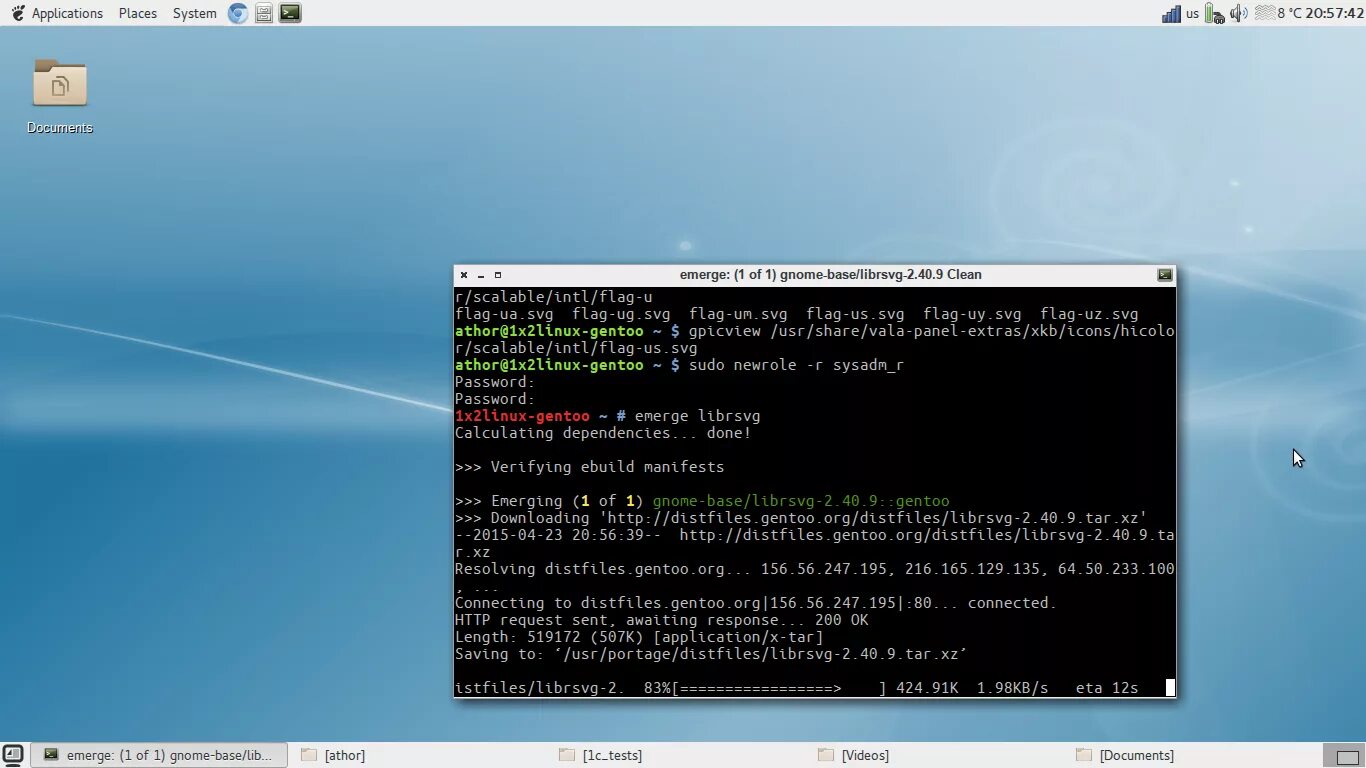The width and height of the screenshot is (1366, 768).
Task: Click the terminal window title text
Action: pyautogui.click(x=831, y=275)
